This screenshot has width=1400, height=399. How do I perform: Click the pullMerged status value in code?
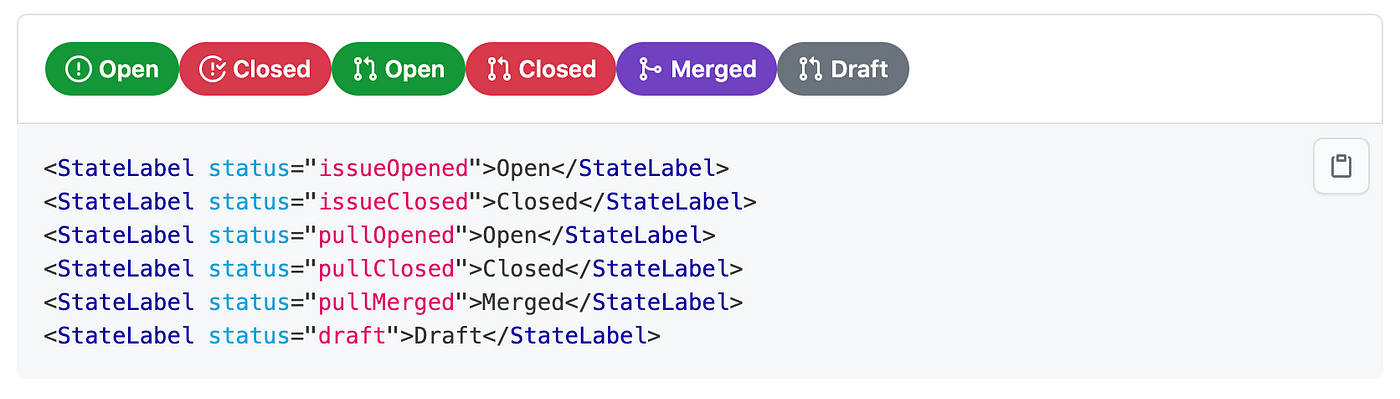[386, 302]
